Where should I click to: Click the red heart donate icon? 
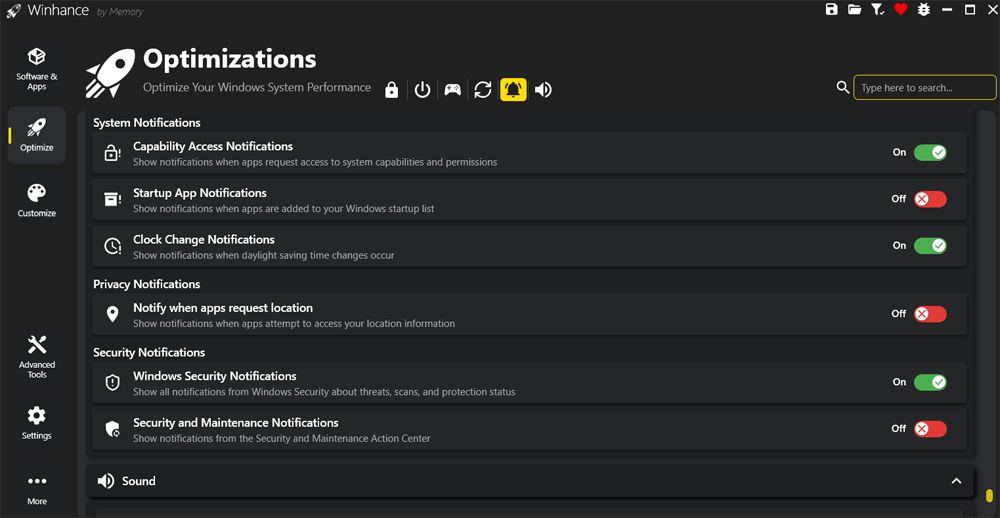click(900, 10)
